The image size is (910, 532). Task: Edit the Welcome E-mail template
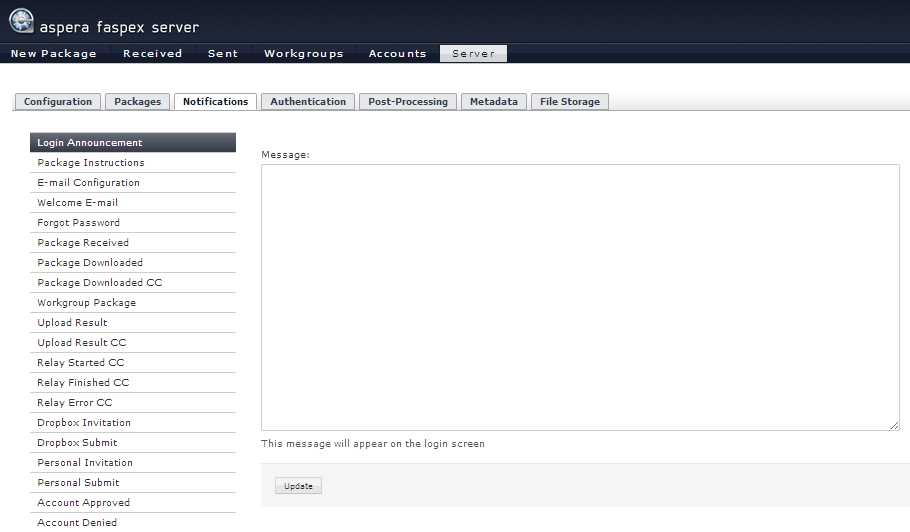[x=133, y=202]
